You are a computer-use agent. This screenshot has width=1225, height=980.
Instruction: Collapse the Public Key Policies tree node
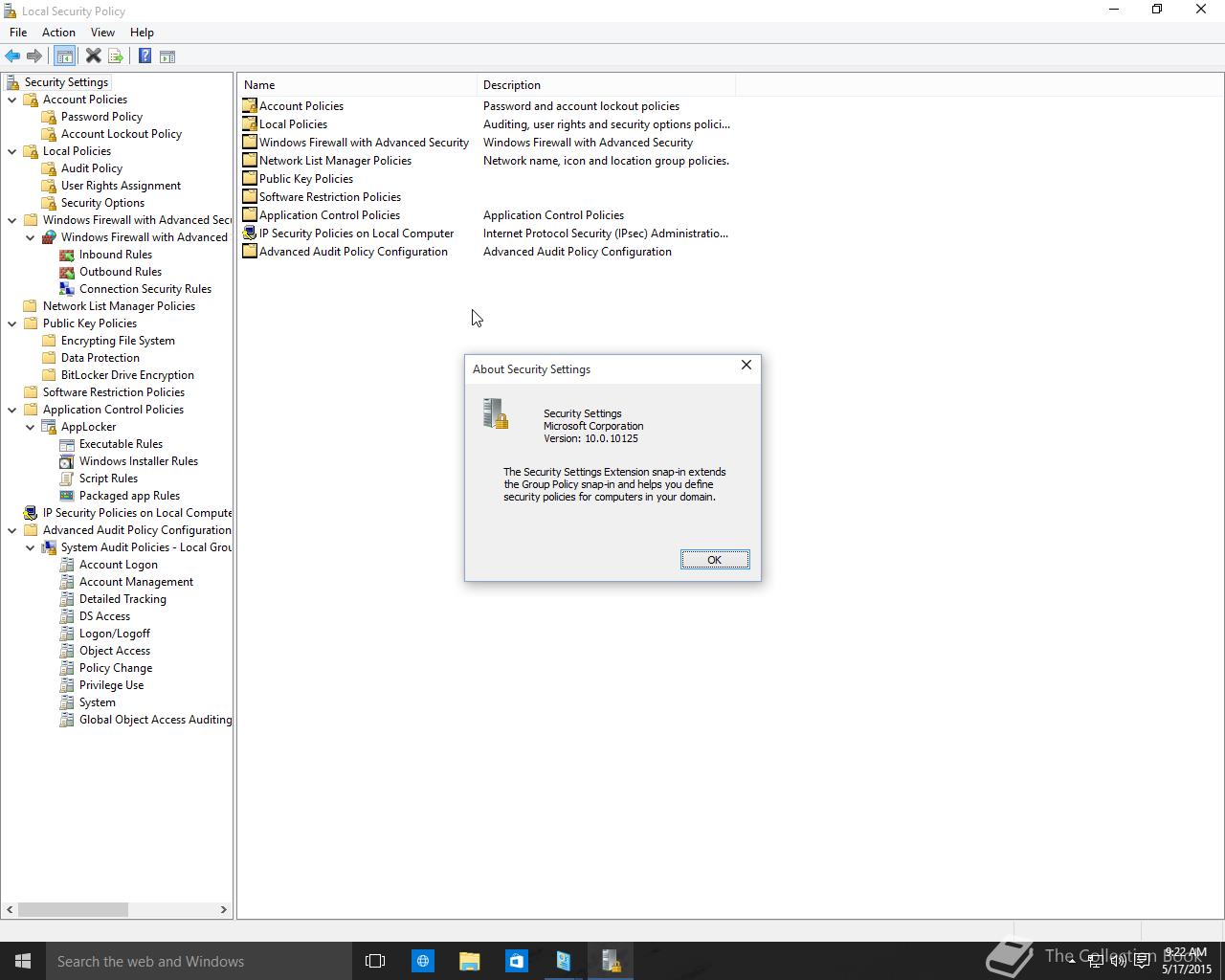tap(12, 323)
